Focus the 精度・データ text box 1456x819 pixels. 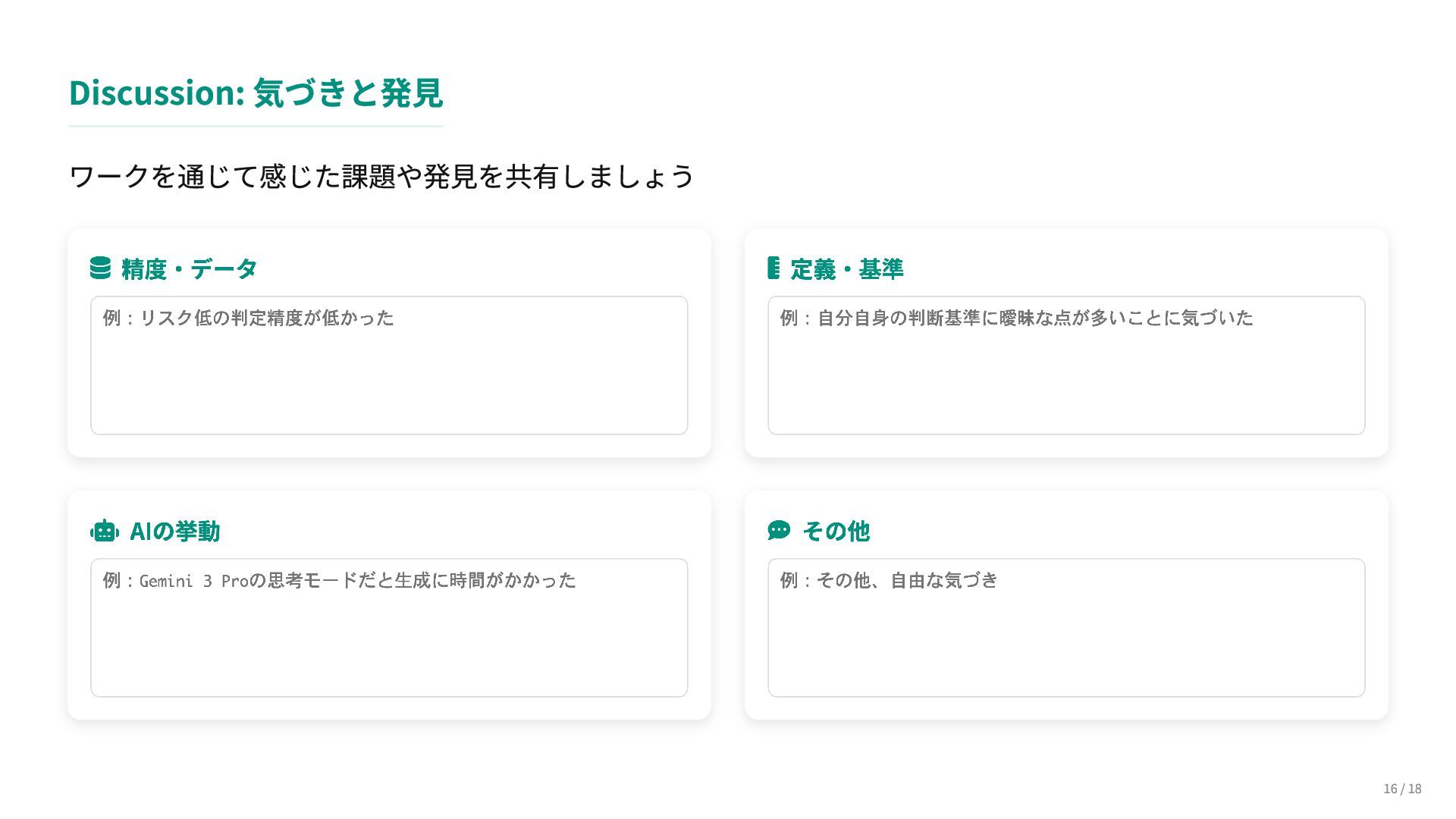(x=389, y=366)
